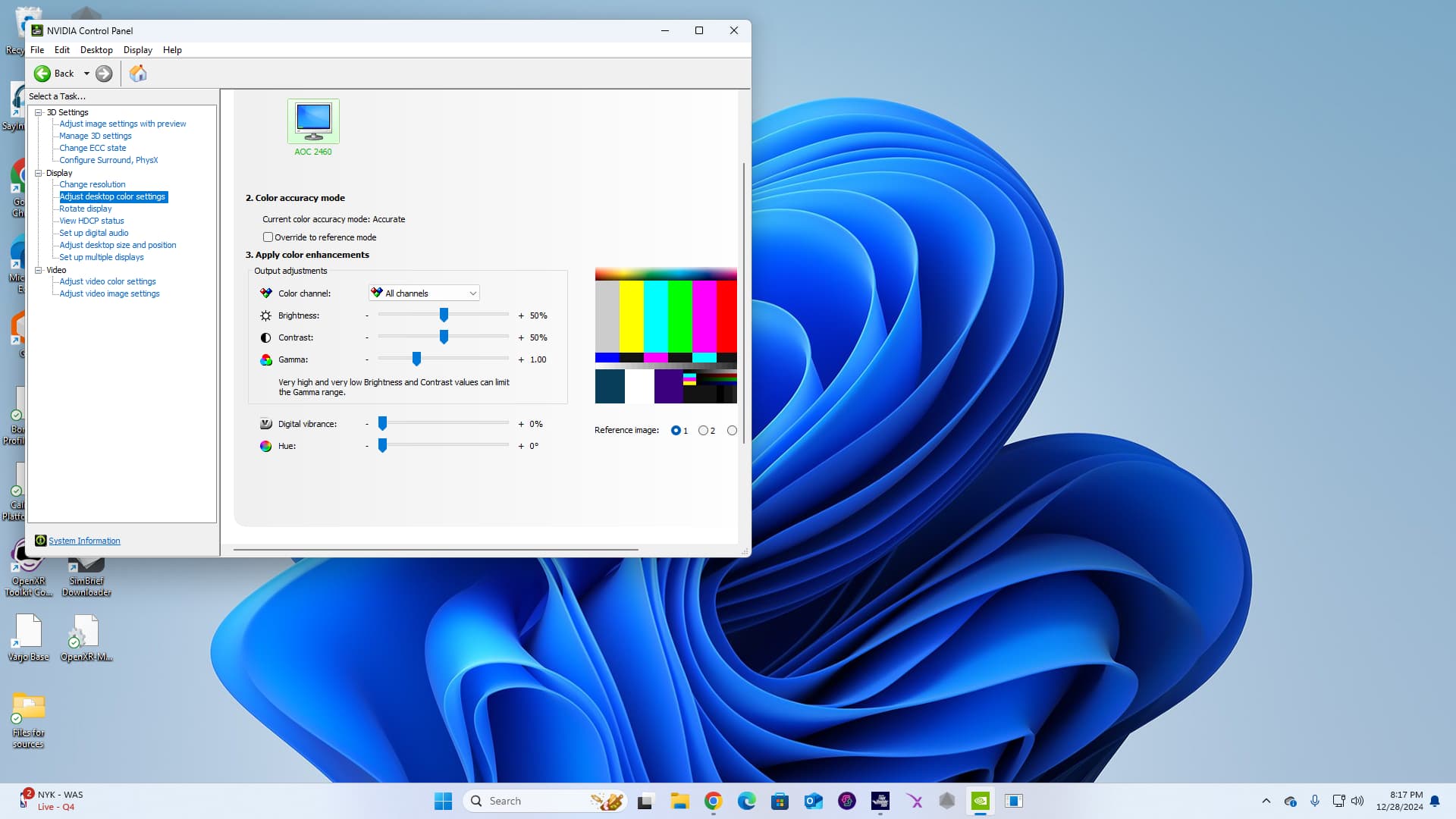Enable Override to reference mode checkbox

(268, 237)
